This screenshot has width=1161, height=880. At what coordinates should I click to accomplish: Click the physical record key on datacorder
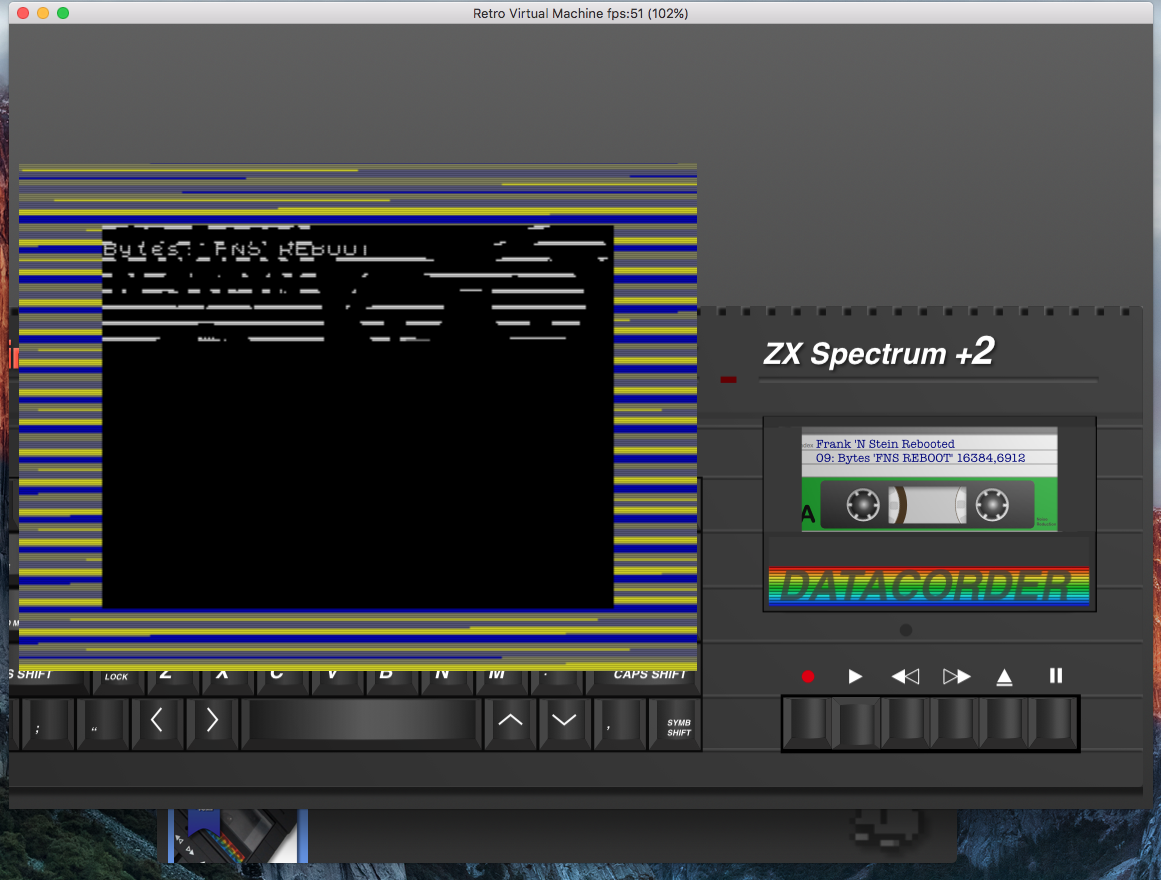(x=807, y=721)
